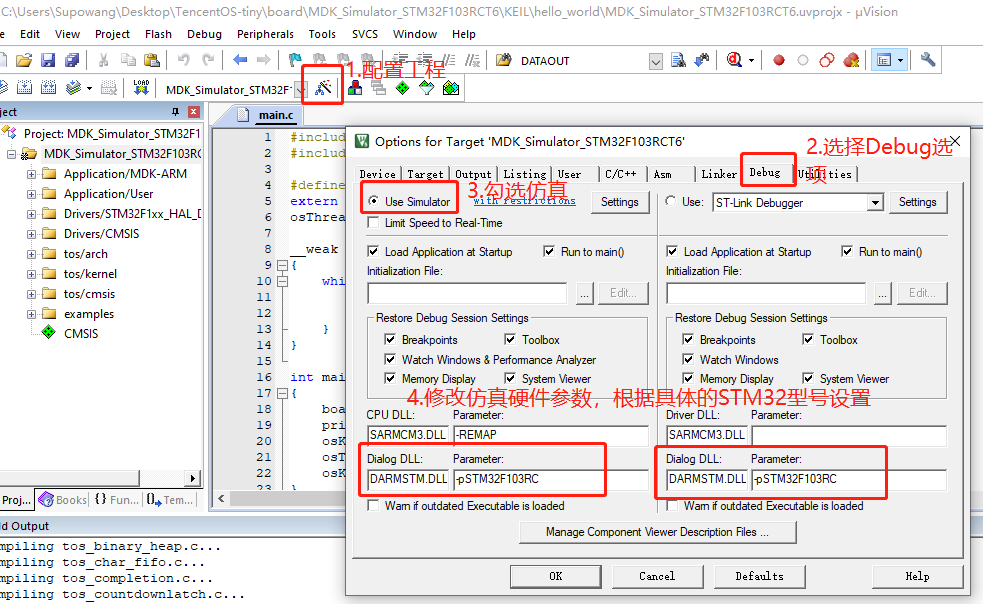This screenshot has width=983, height=604.
Task: Expand the tos/kernel group
Action: click(x=31, y=274)
